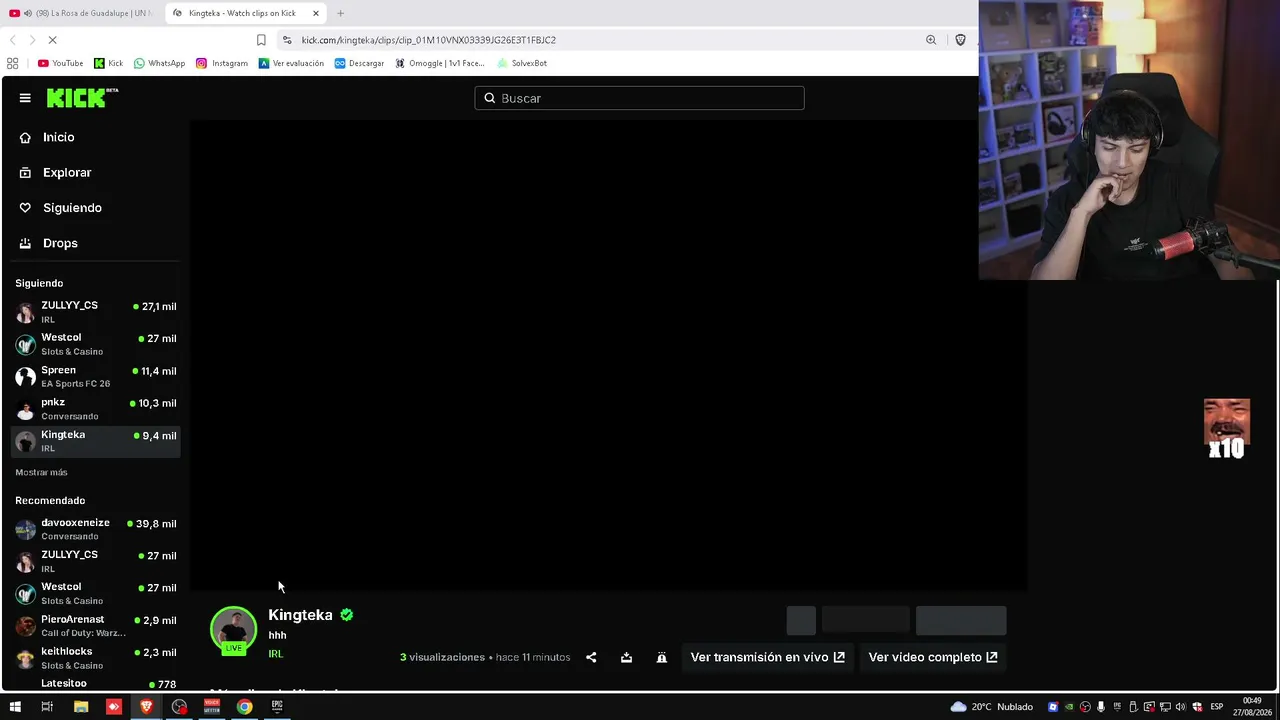Download the clip with the download icon

click(626, 657)
